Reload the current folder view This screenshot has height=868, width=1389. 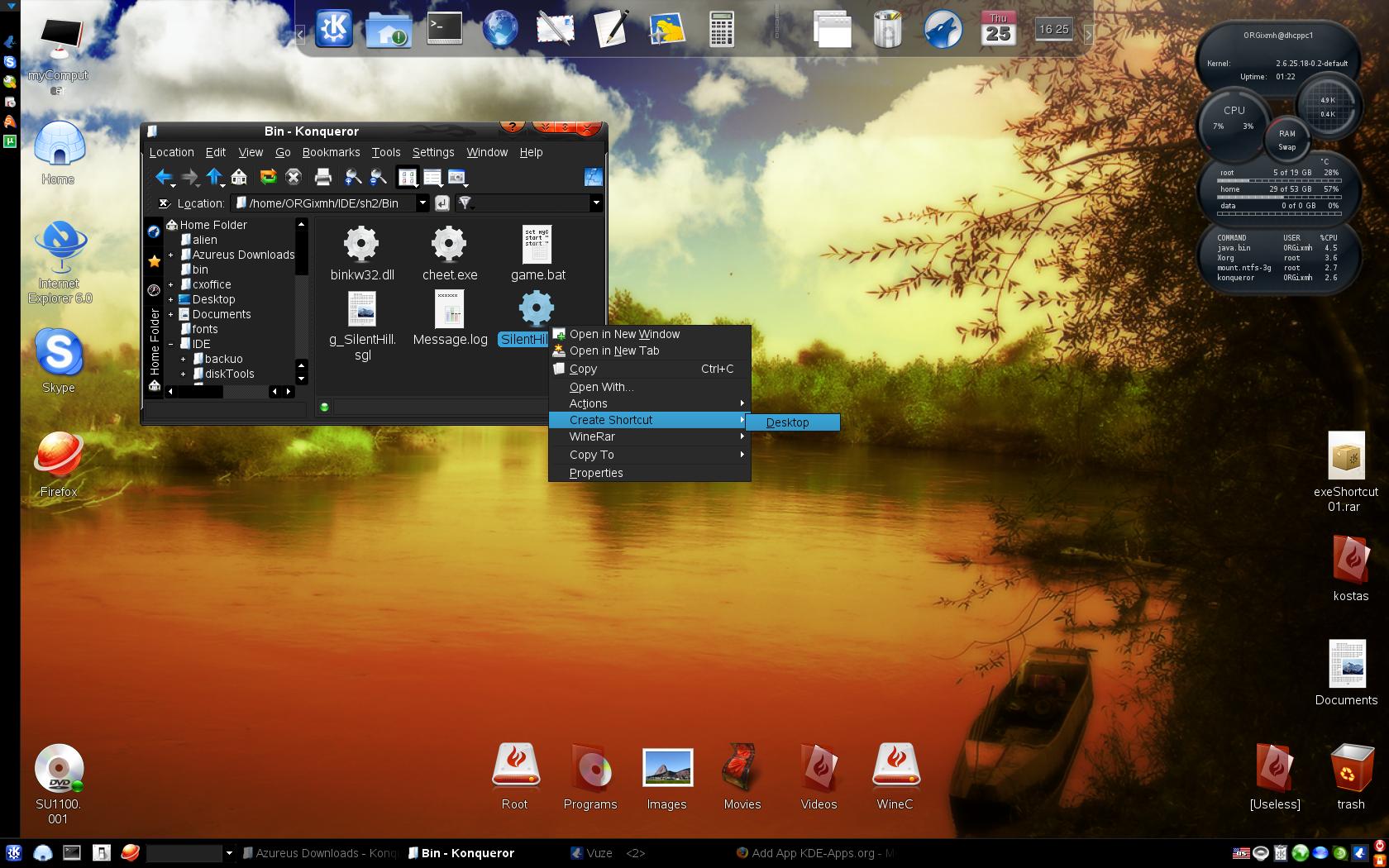[268, 177]
